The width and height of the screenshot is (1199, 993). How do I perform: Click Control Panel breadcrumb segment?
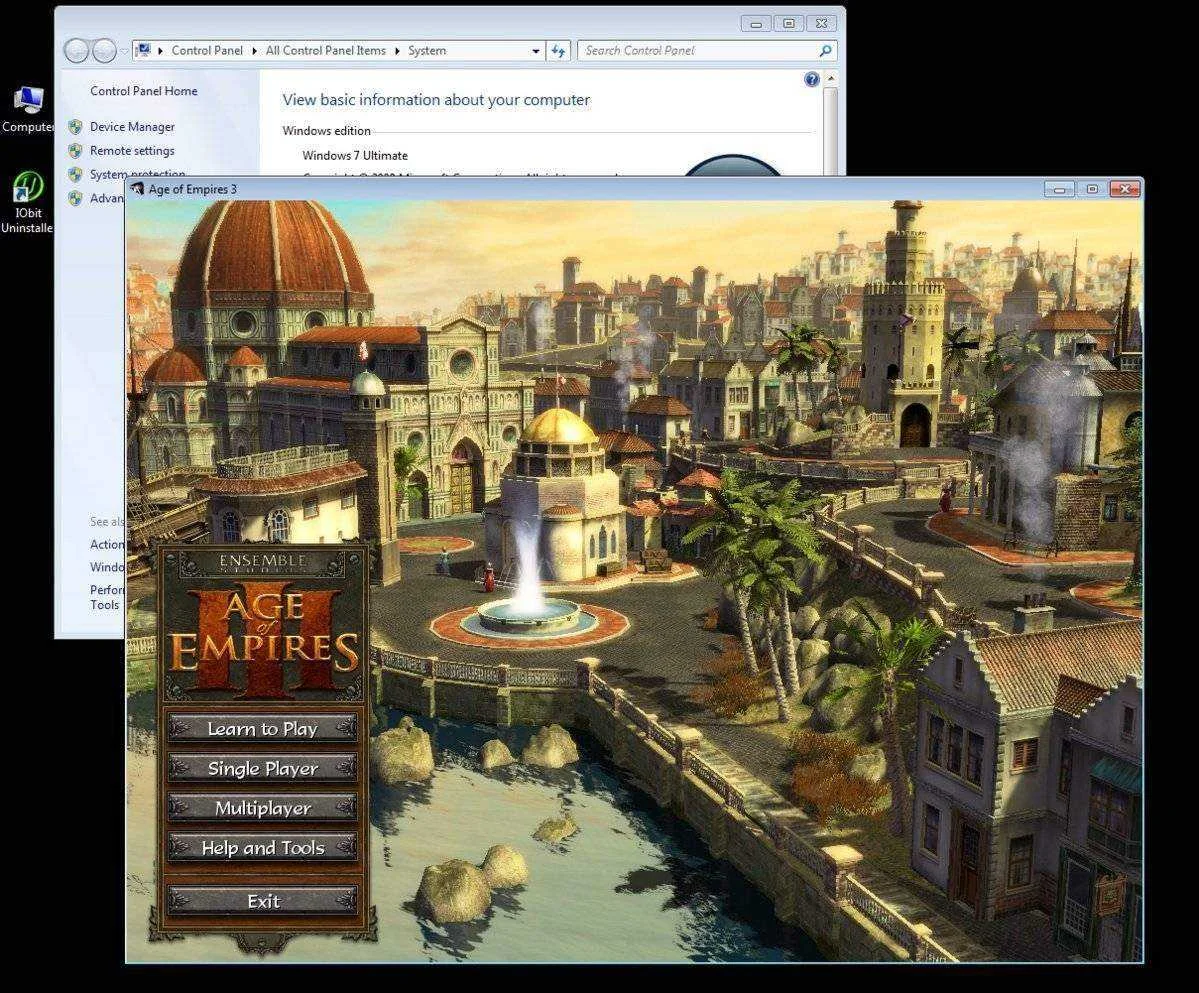206,50
